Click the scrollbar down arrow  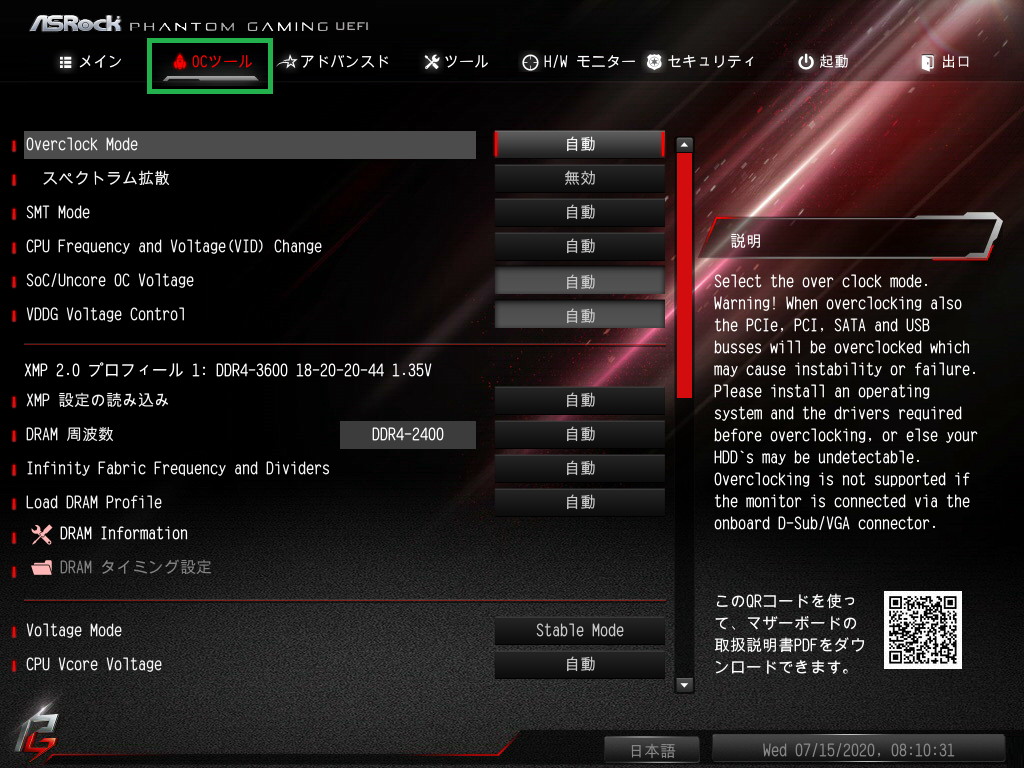click(684, 685)
